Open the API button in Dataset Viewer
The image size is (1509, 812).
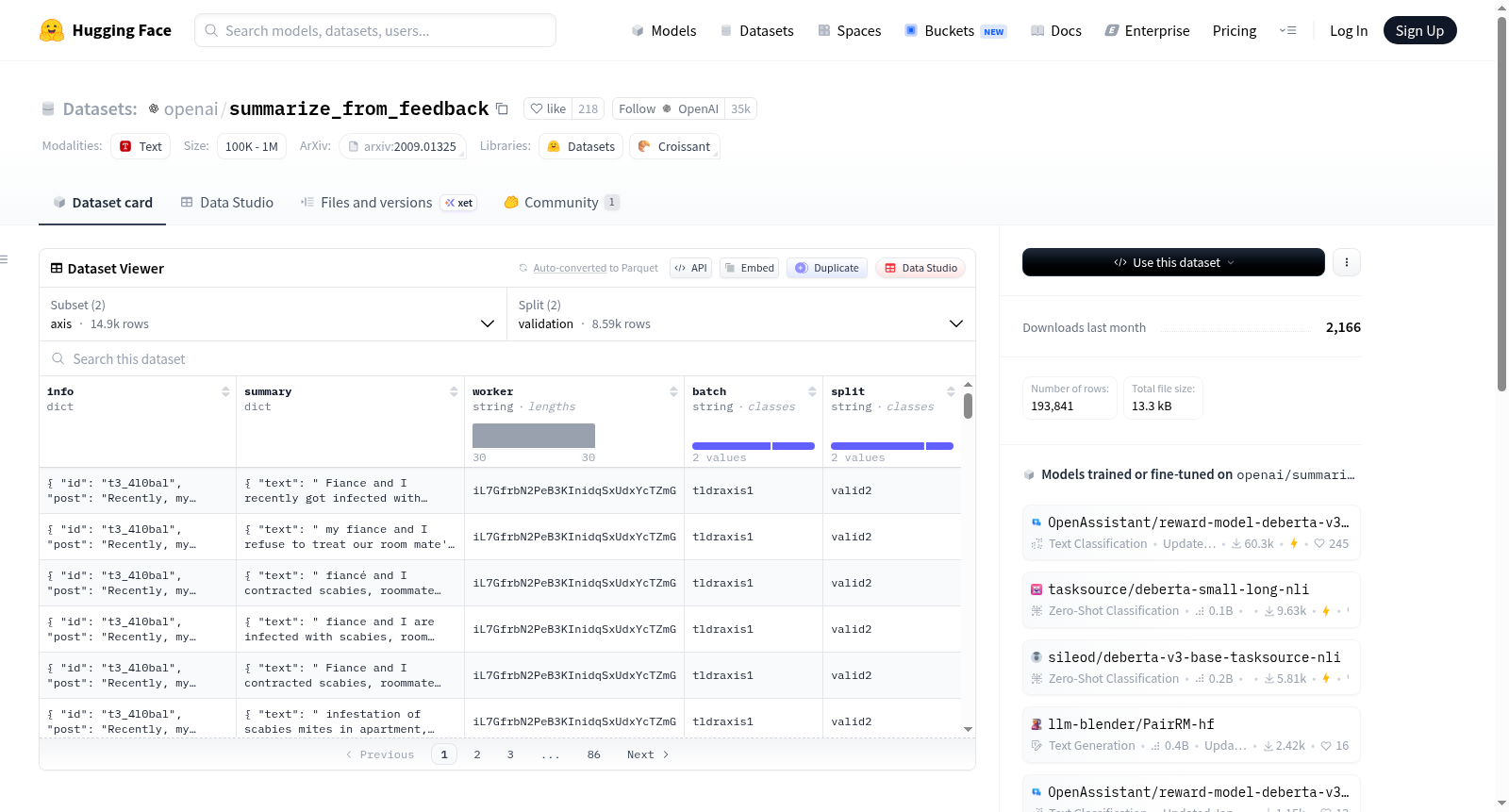690,268
